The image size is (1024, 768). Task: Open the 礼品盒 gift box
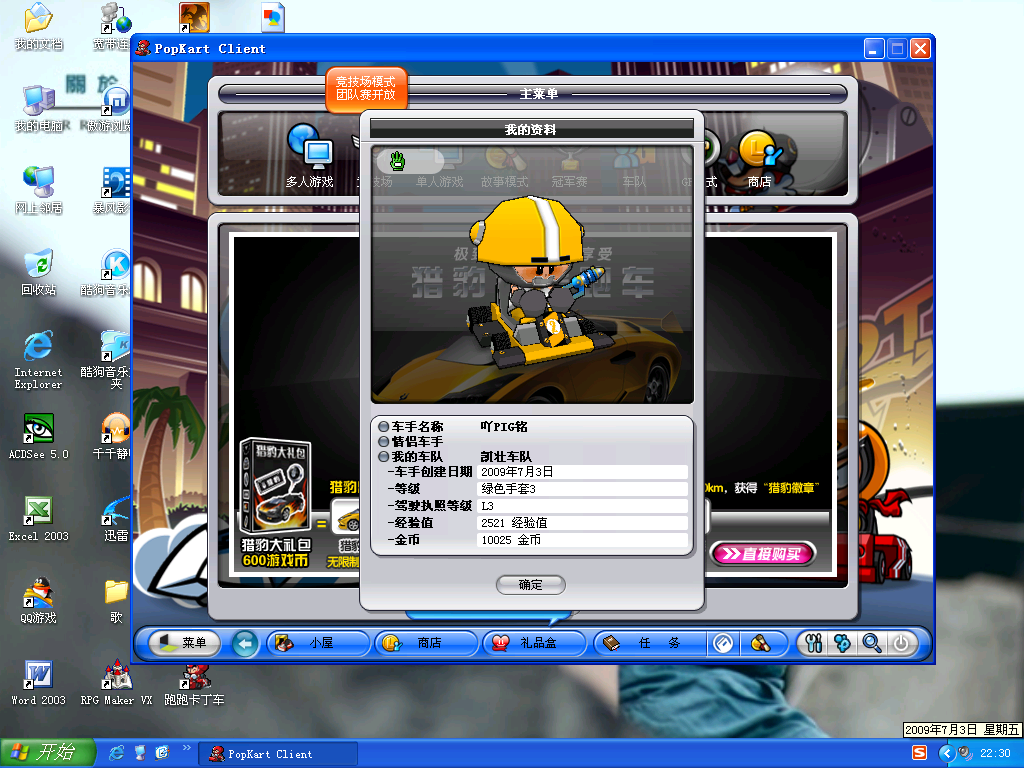coord(534,643)
